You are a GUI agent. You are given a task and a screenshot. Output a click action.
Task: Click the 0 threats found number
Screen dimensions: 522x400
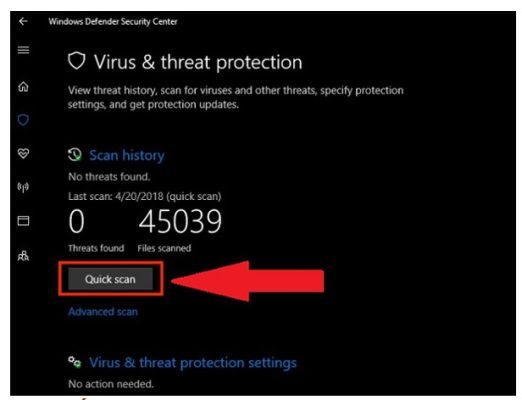click(x=76, y=221)
